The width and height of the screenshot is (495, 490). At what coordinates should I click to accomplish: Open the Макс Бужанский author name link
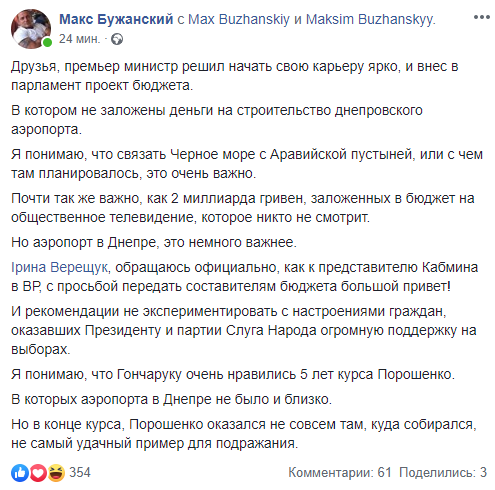pyautogui.click(x=116, y=19)
